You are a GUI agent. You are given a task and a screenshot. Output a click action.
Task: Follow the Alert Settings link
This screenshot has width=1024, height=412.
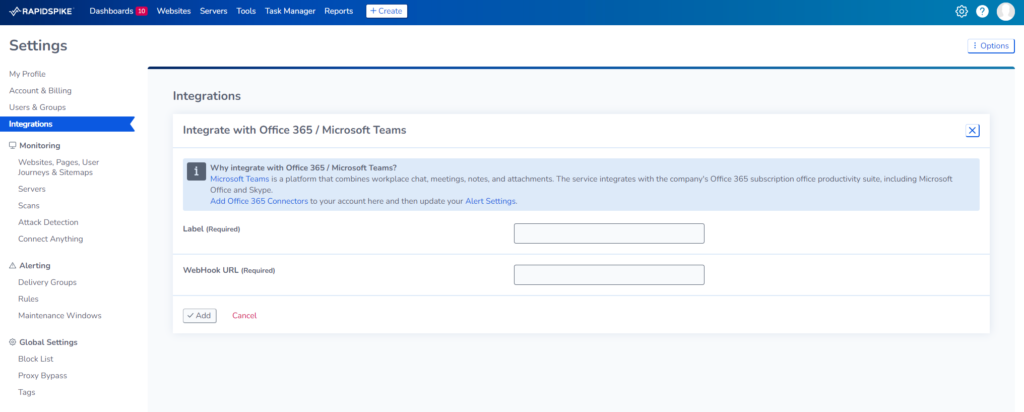tap(490, 201)
